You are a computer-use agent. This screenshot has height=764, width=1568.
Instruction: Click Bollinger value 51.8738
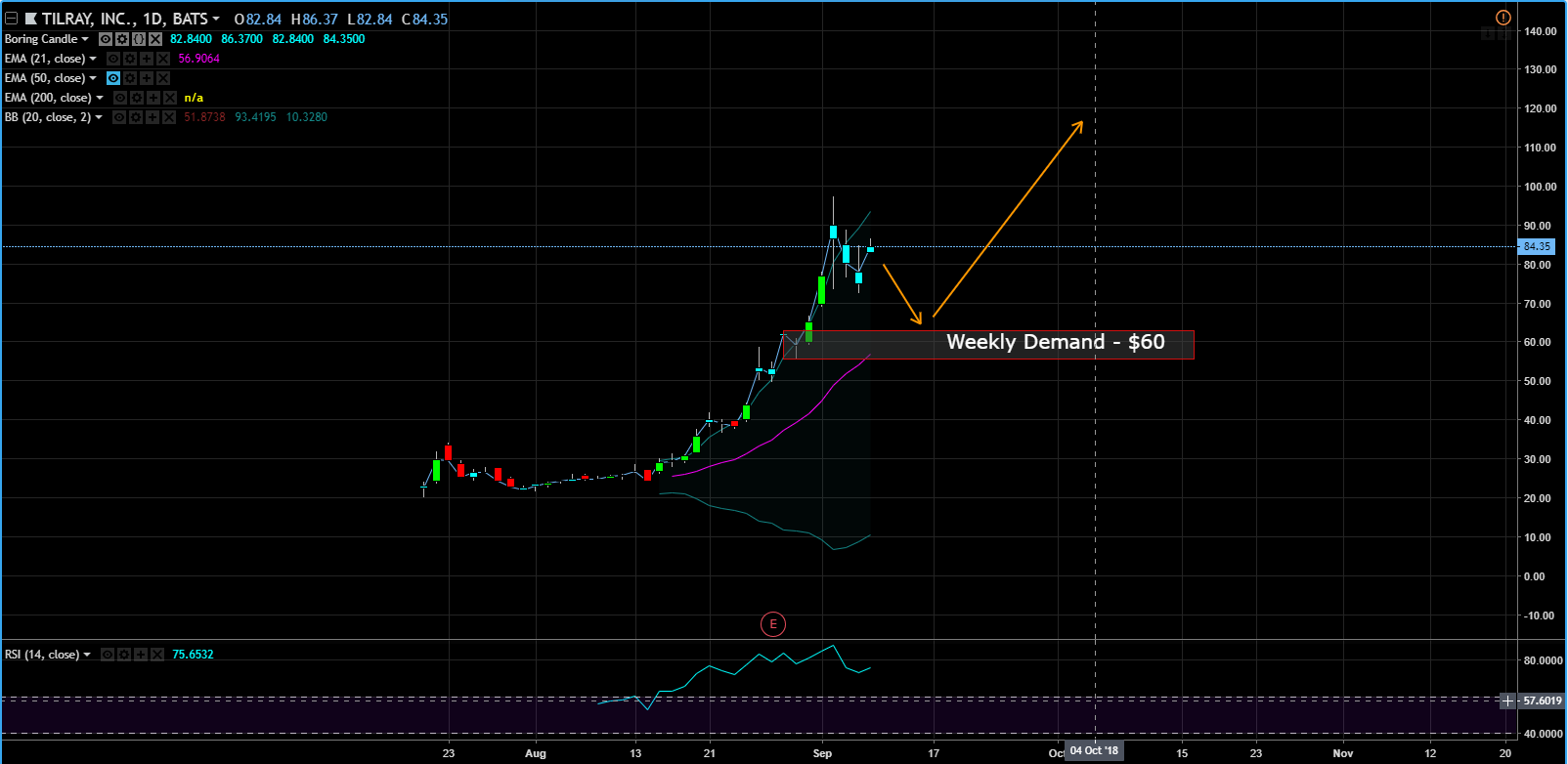204,117
